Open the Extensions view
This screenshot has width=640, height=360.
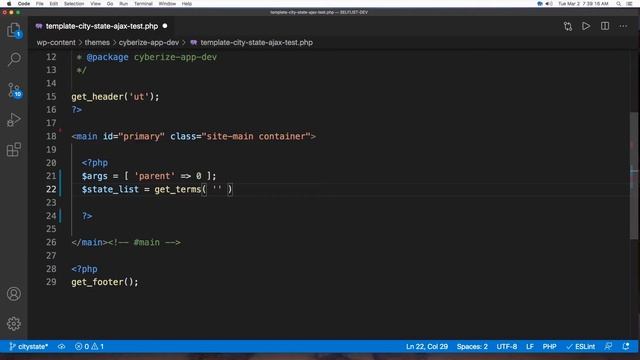click(x=14, y=149)
